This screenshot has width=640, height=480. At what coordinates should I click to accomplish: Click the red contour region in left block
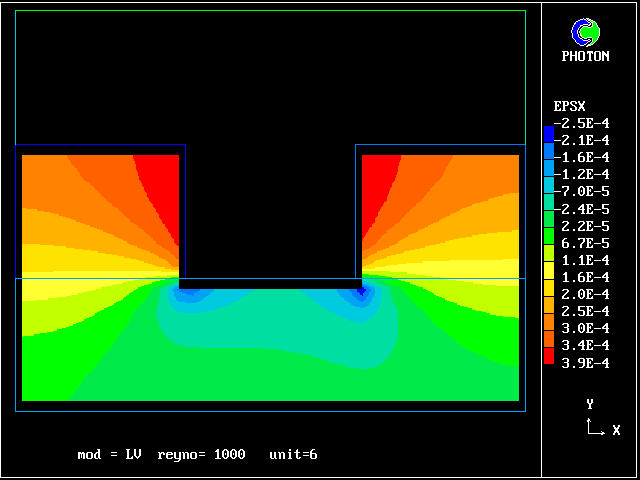tap(160, 180)
